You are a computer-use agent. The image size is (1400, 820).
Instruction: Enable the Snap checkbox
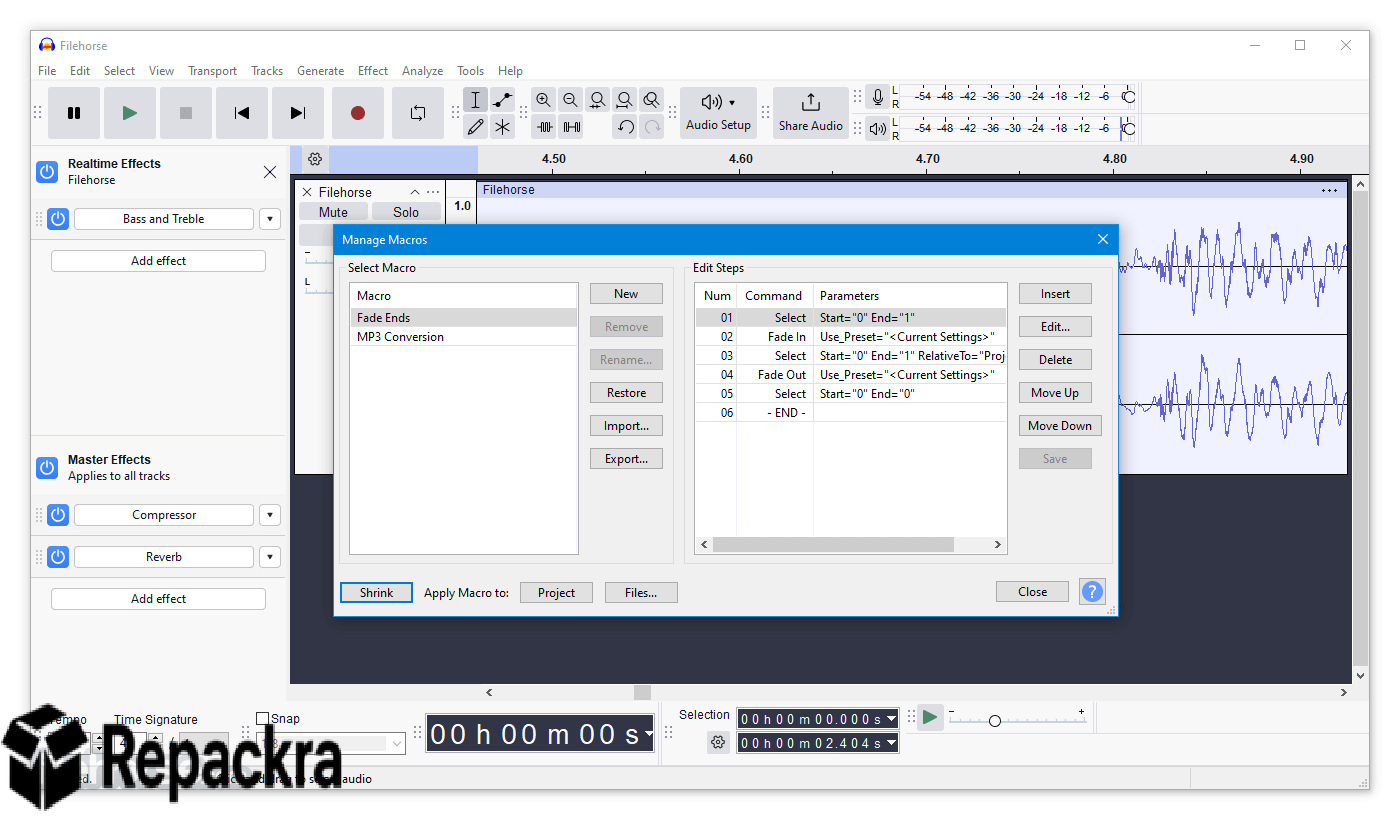pos(263,718)
